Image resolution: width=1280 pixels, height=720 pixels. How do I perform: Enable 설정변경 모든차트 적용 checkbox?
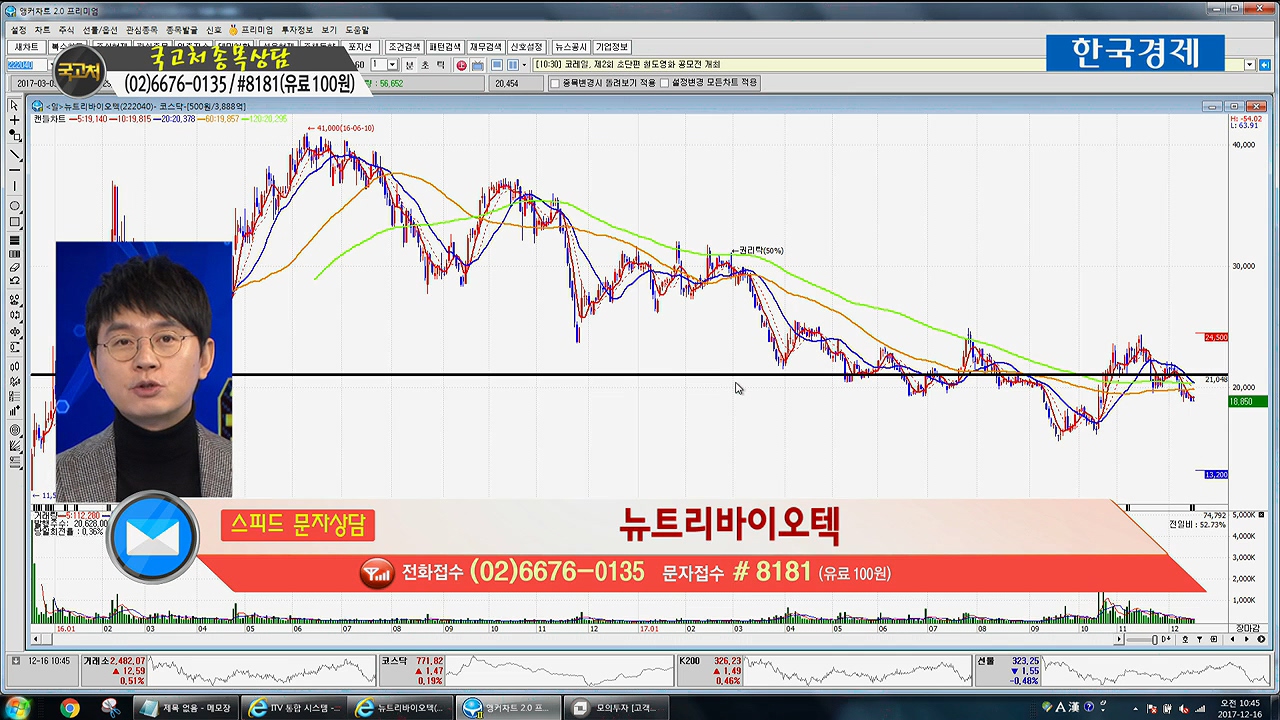tap(664, 83)
